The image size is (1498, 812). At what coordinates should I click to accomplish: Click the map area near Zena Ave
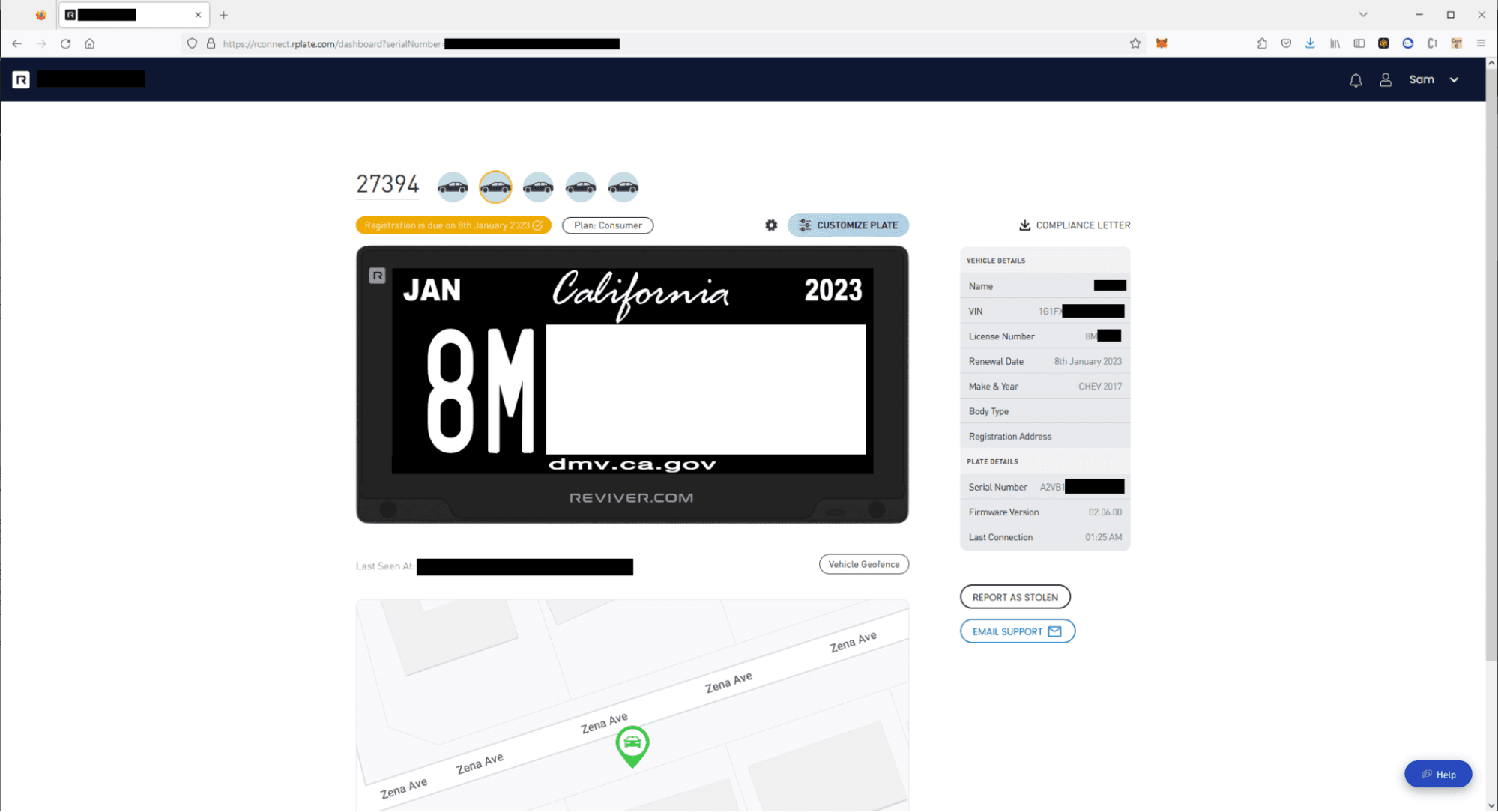click(x=632, y=704)
